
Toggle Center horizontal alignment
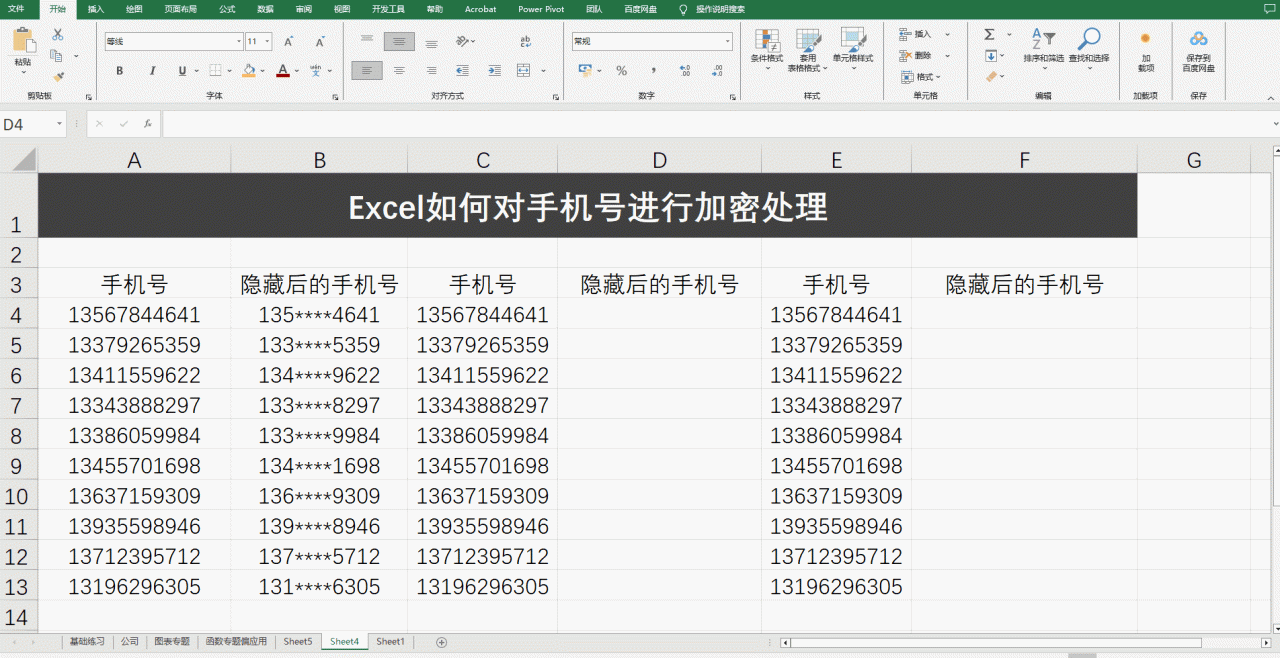point(399,71)
